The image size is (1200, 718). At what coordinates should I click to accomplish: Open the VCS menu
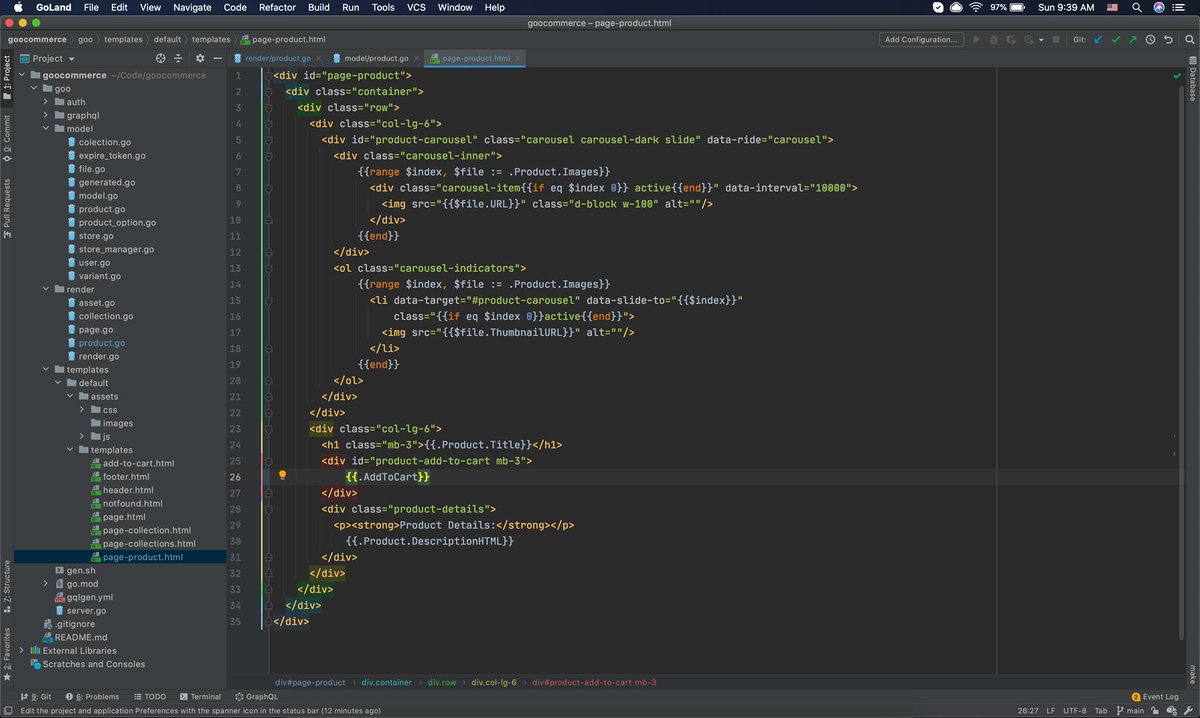416,7
